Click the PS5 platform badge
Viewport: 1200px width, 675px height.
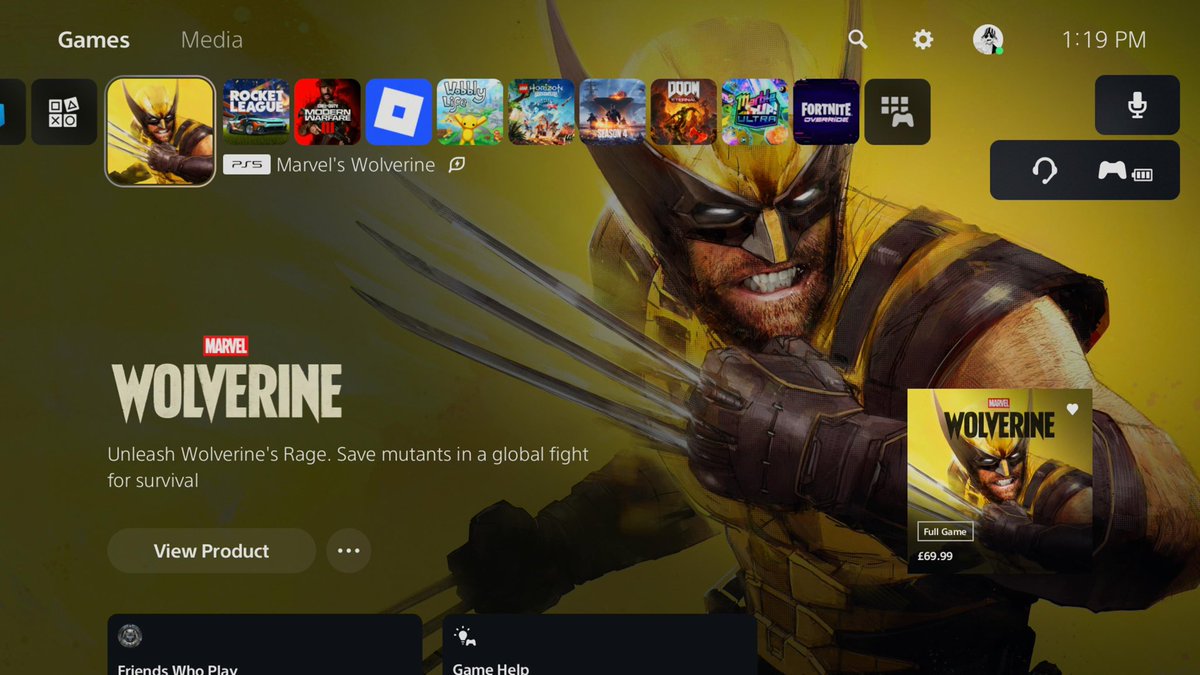pyautogui.click(x=246, y=165)
